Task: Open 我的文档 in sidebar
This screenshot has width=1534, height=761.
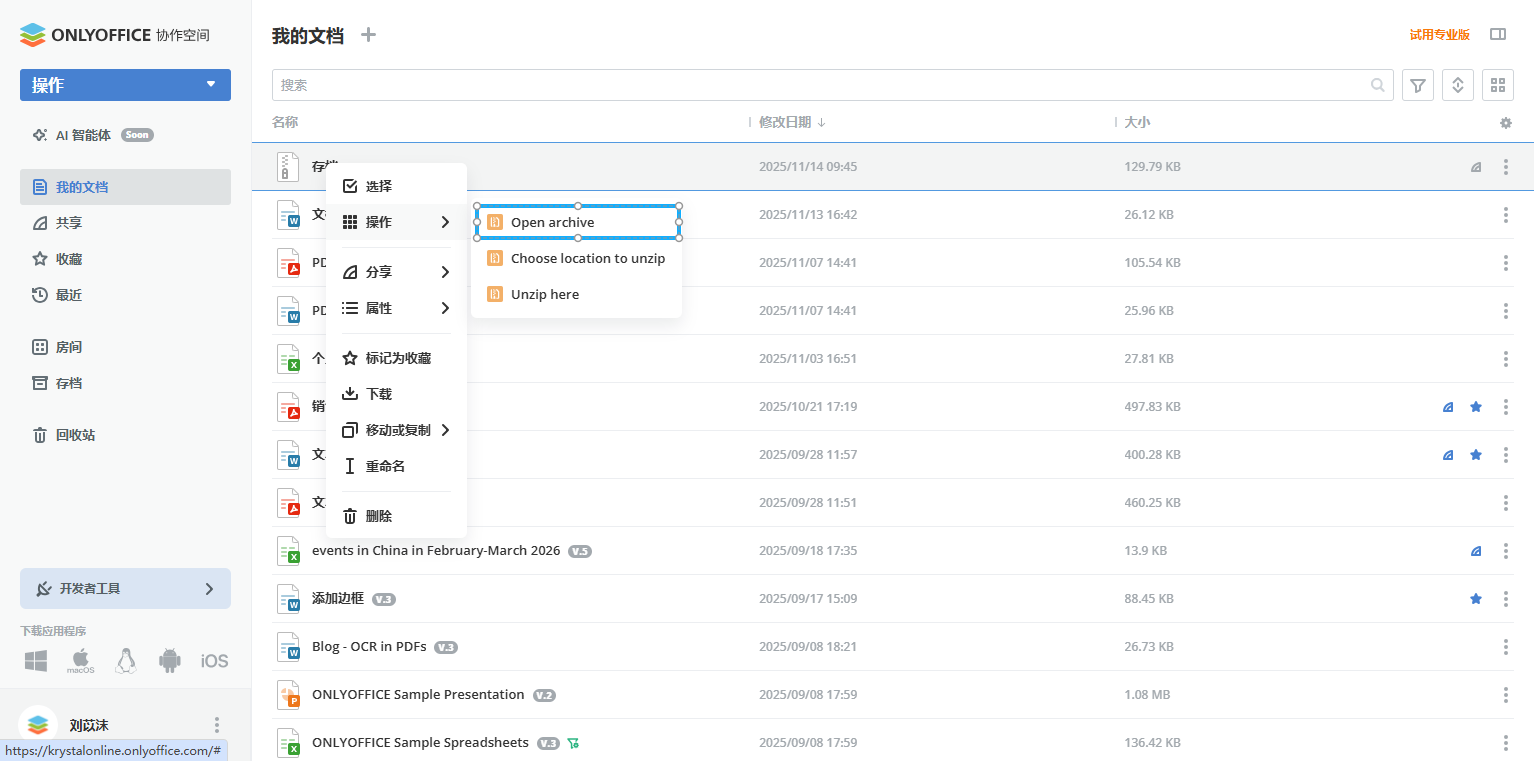Action: pos(125,187)
